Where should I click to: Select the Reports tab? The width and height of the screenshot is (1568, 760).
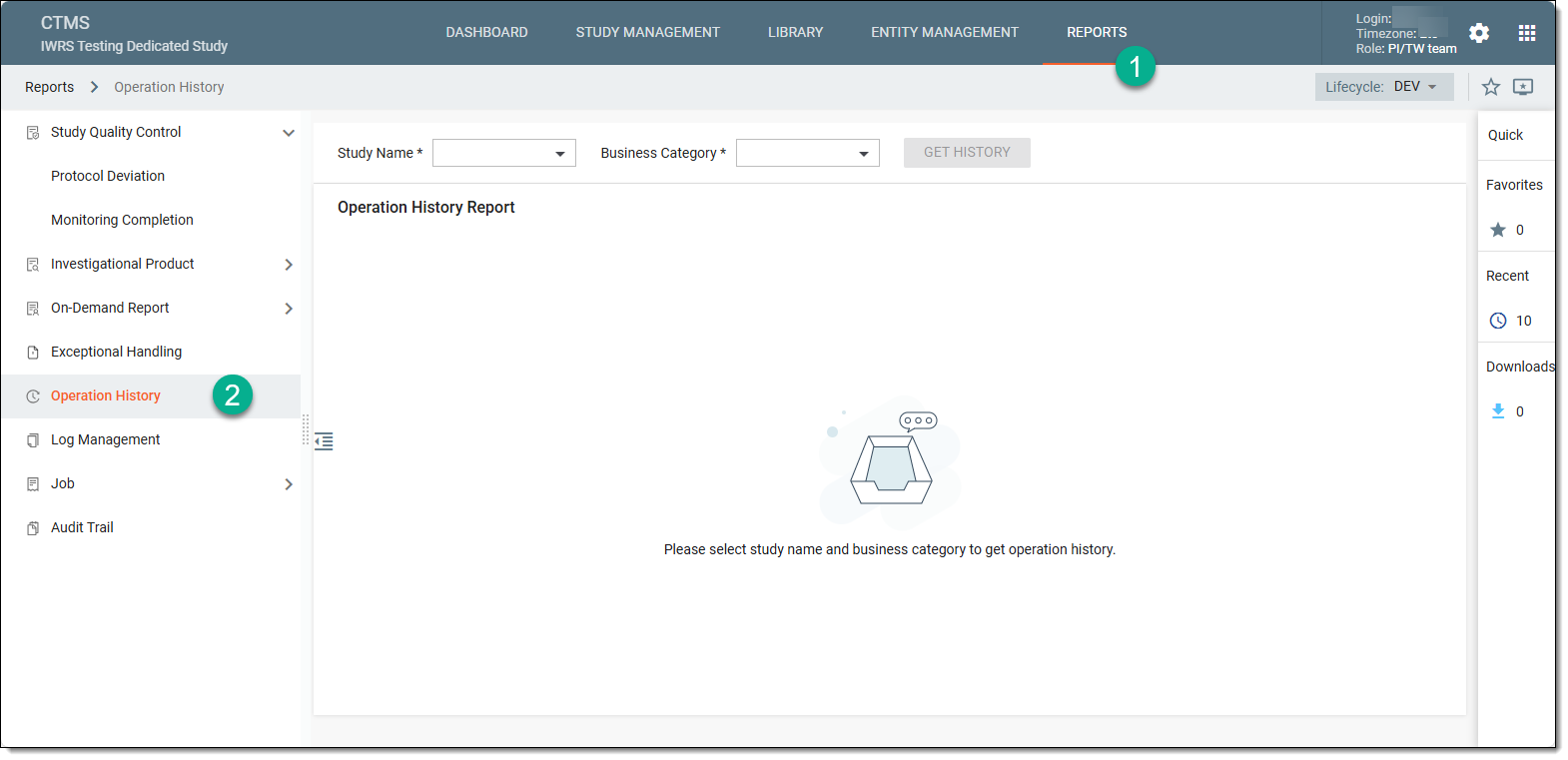point(1097,33)
